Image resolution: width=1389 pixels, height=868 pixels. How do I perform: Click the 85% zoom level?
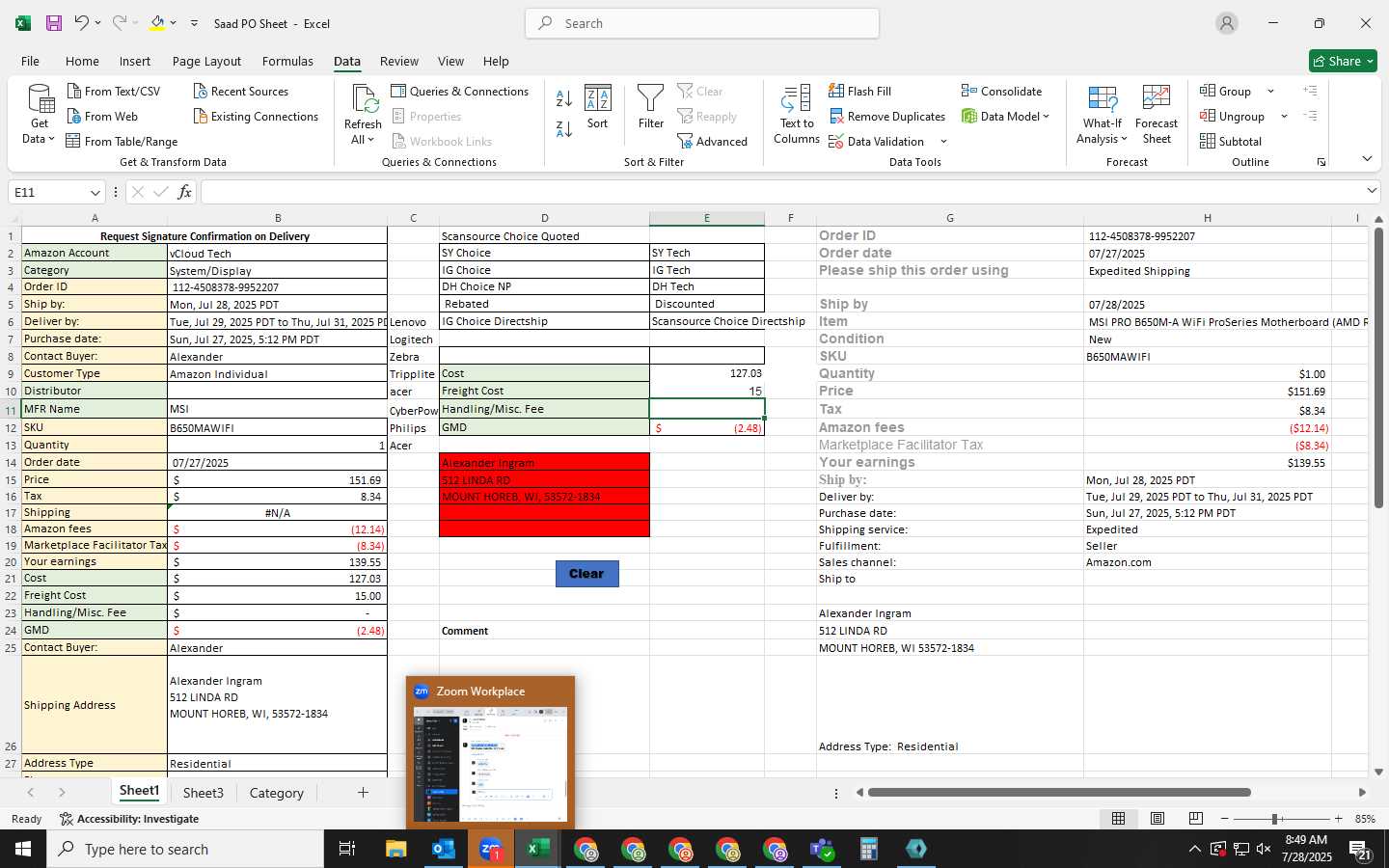pos(1365,819)
